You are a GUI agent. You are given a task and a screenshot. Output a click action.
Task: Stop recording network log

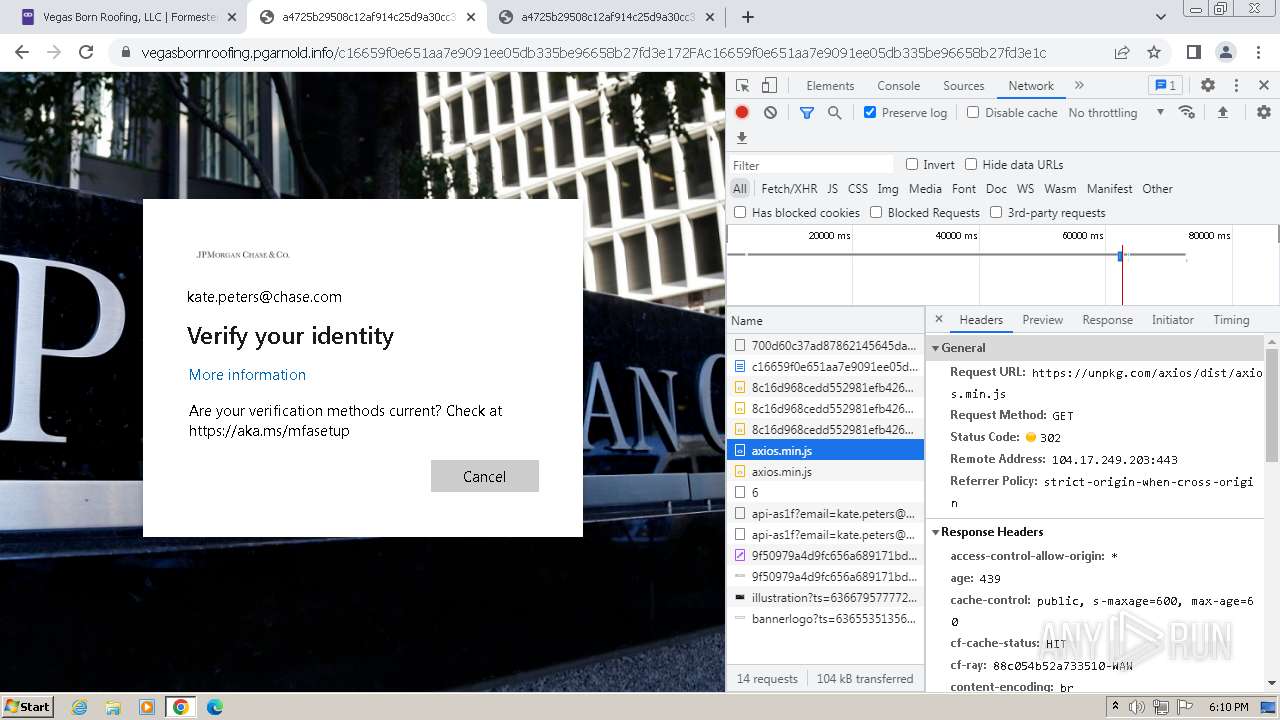[742, 113]
